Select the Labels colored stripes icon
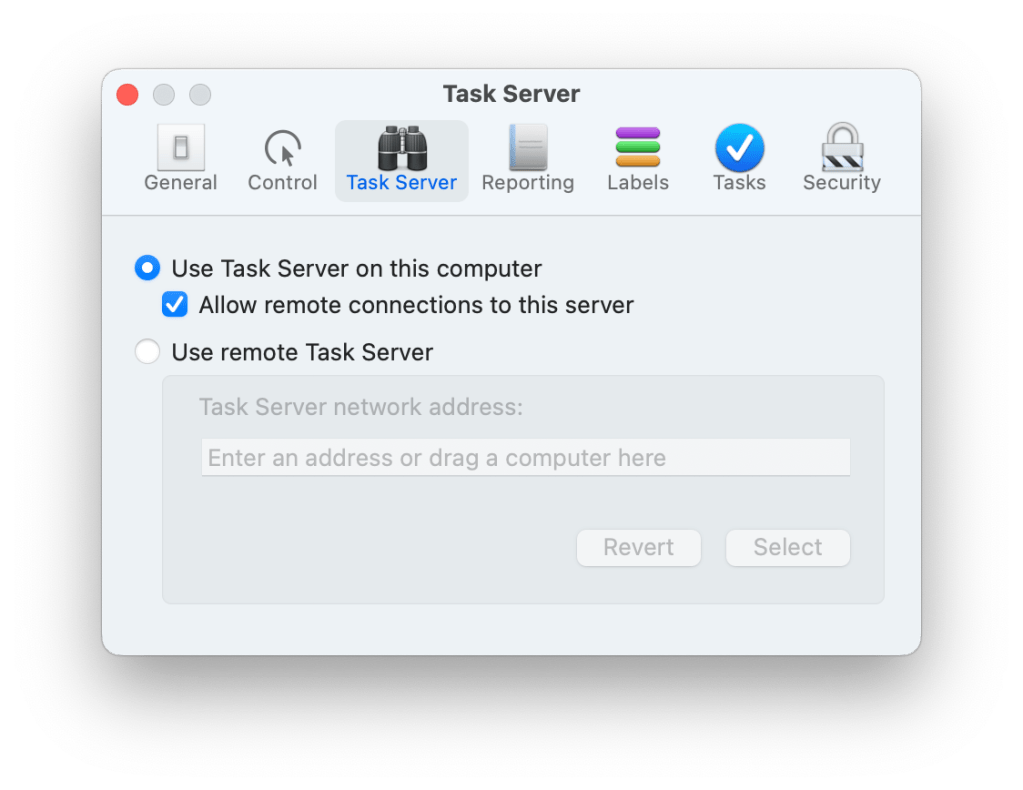The image size is (1023, 790). point(638,148)
